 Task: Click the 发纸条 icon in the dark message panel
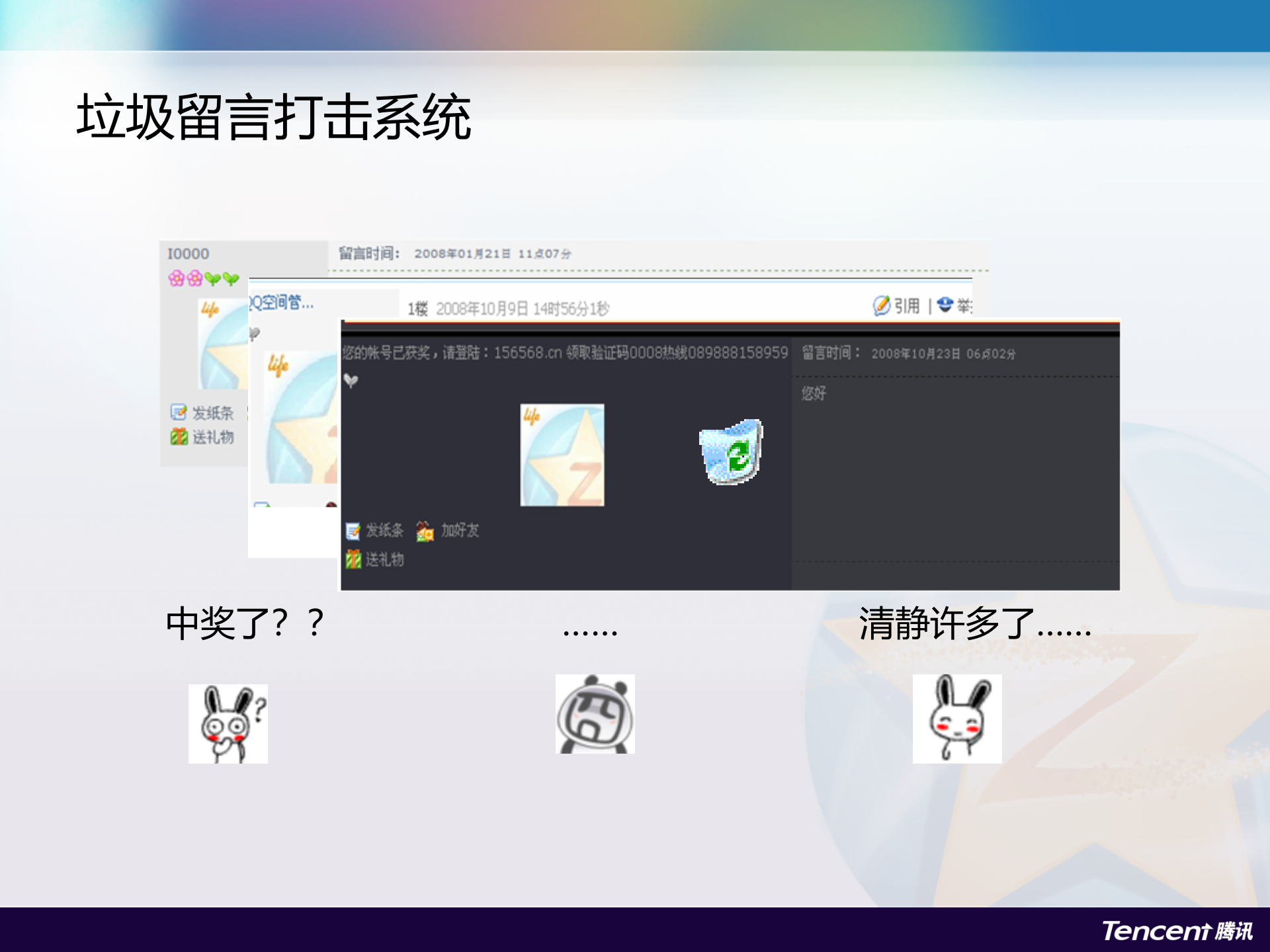point(352,531)
